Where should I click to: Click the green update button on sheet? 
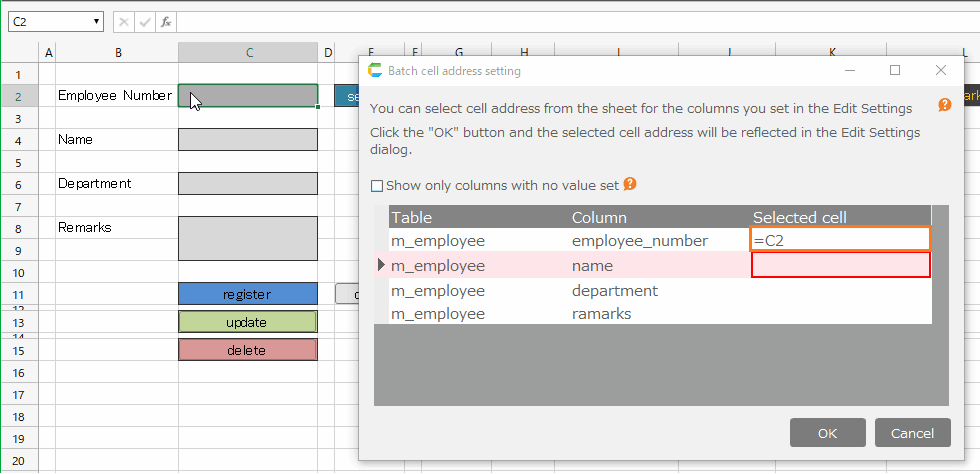(248, 322)
